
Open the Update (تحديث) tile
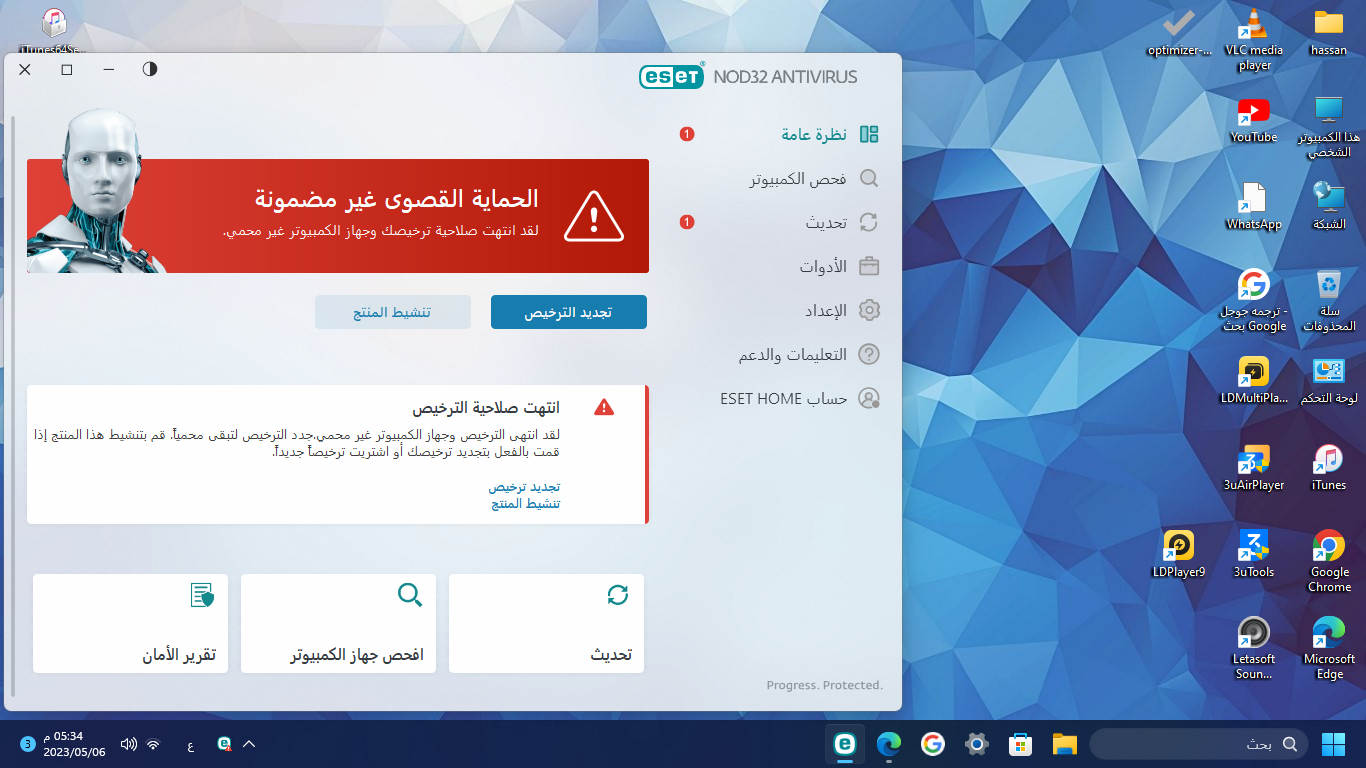pyautogui.click(x=546, y=623)
